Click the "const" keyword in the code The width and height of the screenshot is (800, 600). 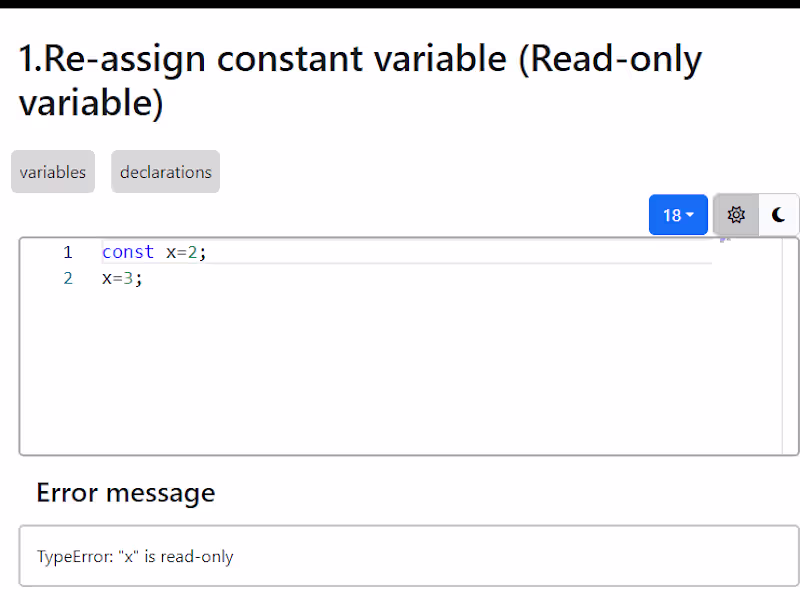[128, 252]
